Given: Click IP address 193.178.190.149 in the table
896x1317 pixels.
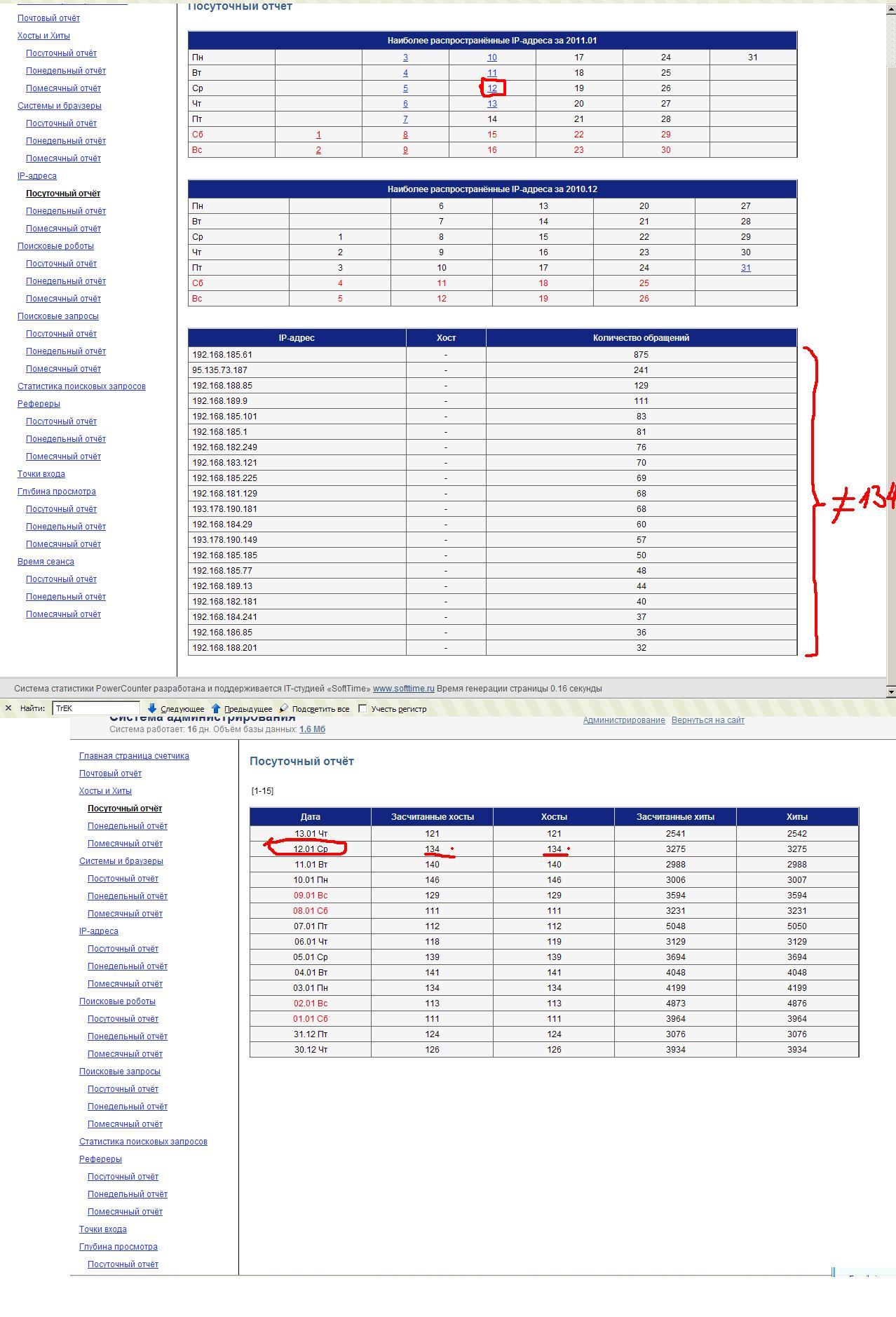Looking at the screenshot, I should pyautogui.click(x=224, y=540).
